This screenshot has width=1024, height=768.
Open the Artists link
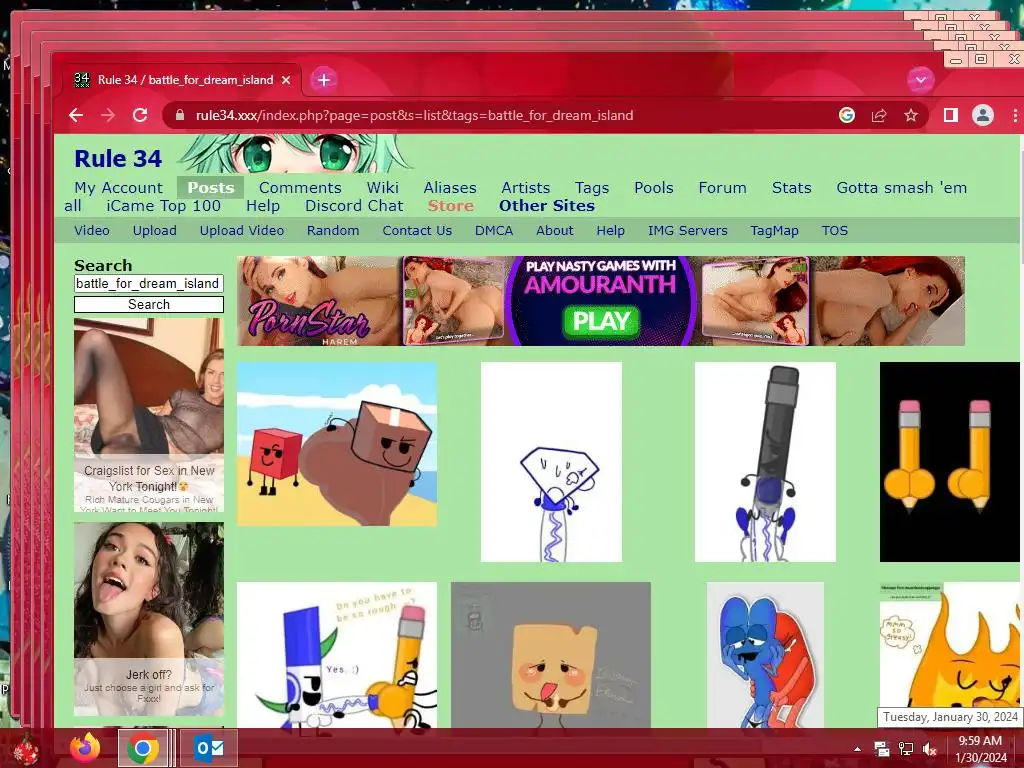526,188
